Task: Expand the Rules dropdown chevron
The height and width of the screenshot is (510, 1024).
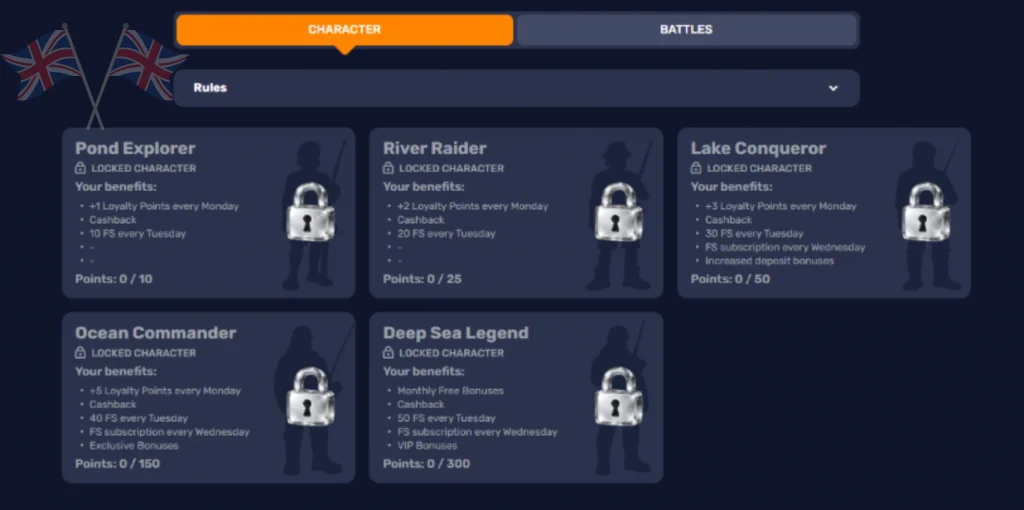Action: coord(833,88)
